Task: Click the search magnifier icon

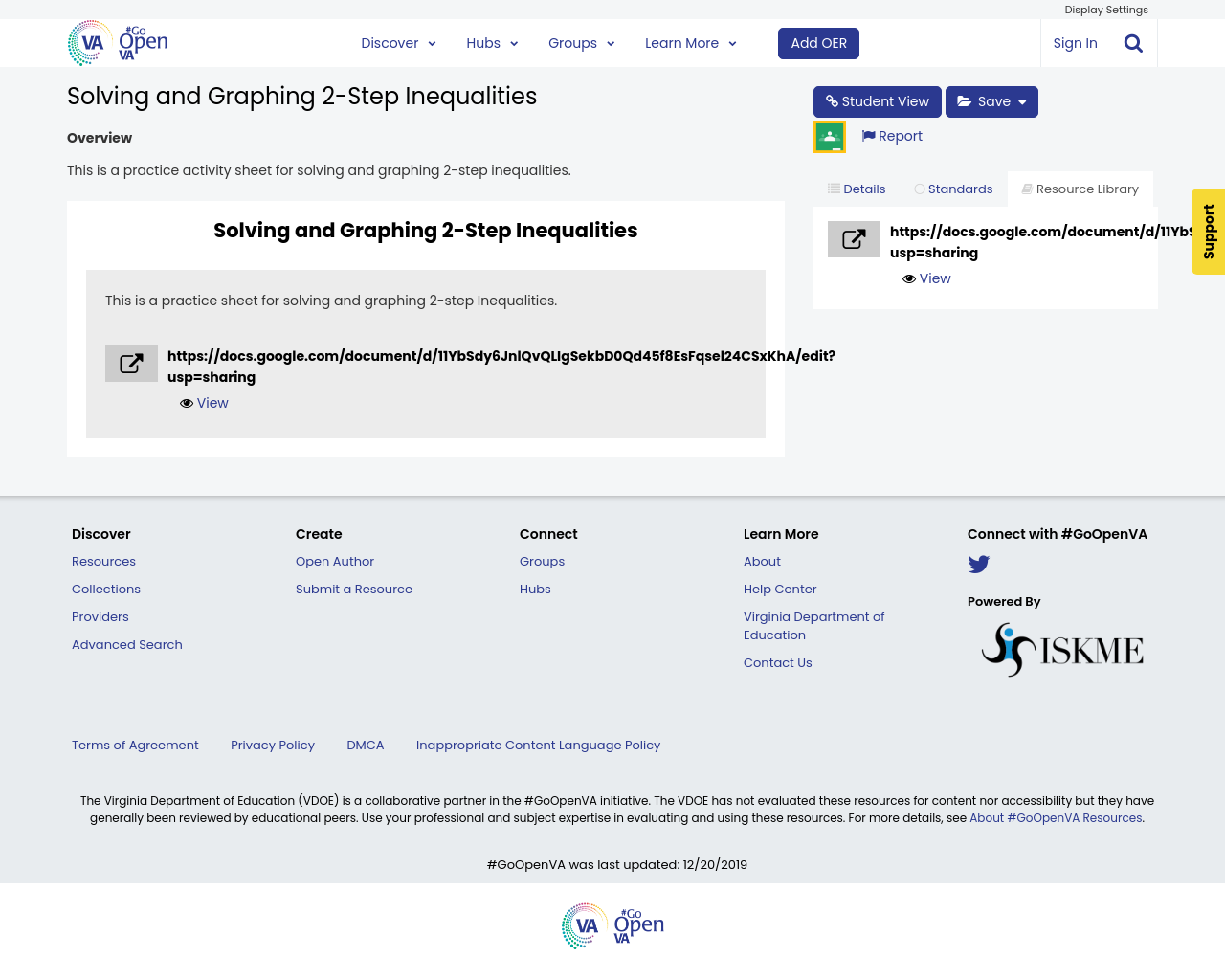Action: 1133,43
